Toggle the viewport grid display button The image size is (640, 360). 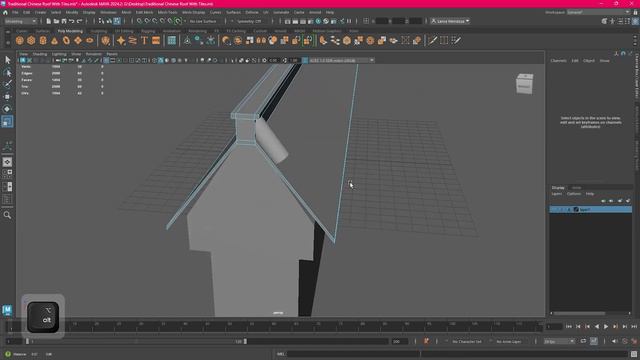106,60
